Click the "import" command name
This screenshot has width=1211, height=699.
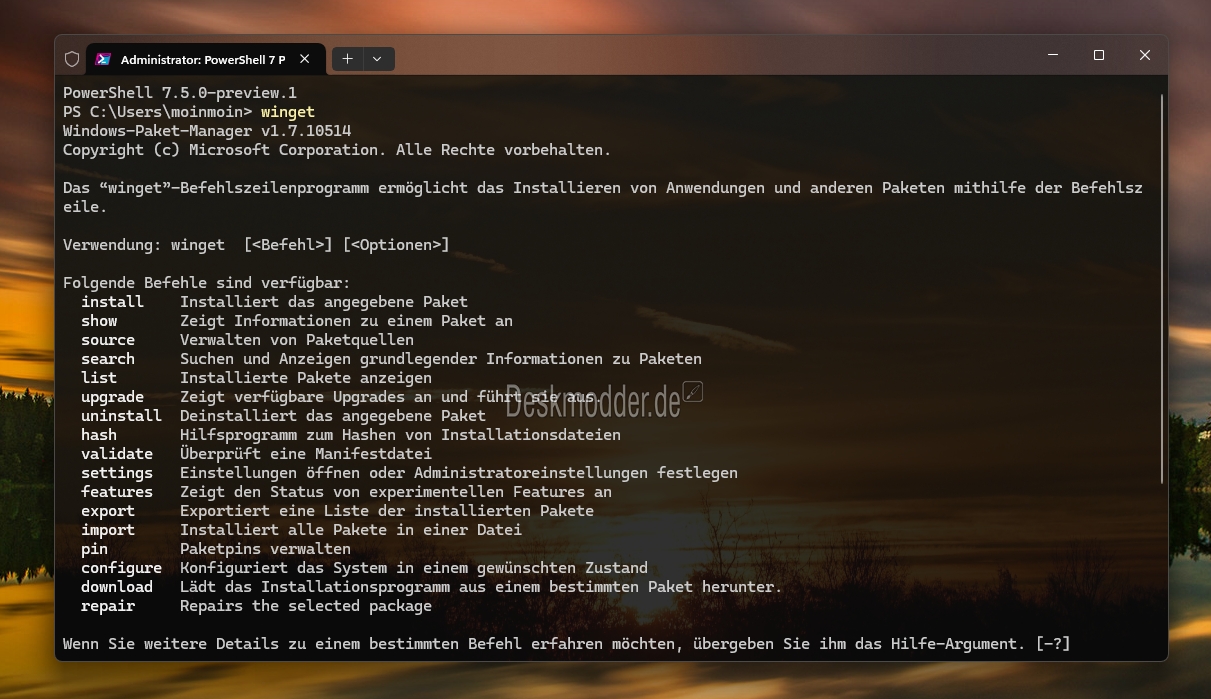click(x=108, y=530)
